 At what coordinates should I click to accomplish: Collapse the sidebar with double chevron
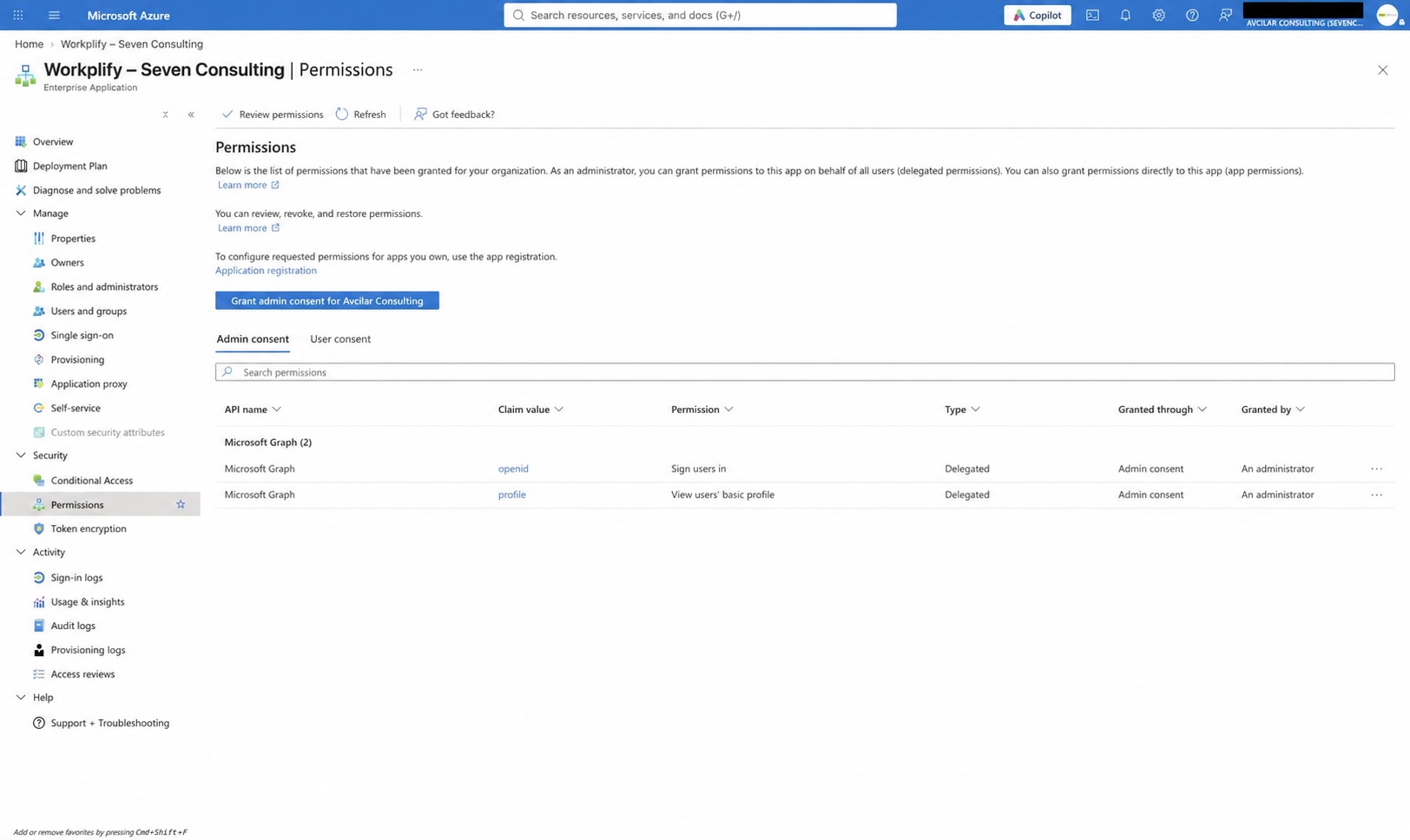(x=191, y=115)
